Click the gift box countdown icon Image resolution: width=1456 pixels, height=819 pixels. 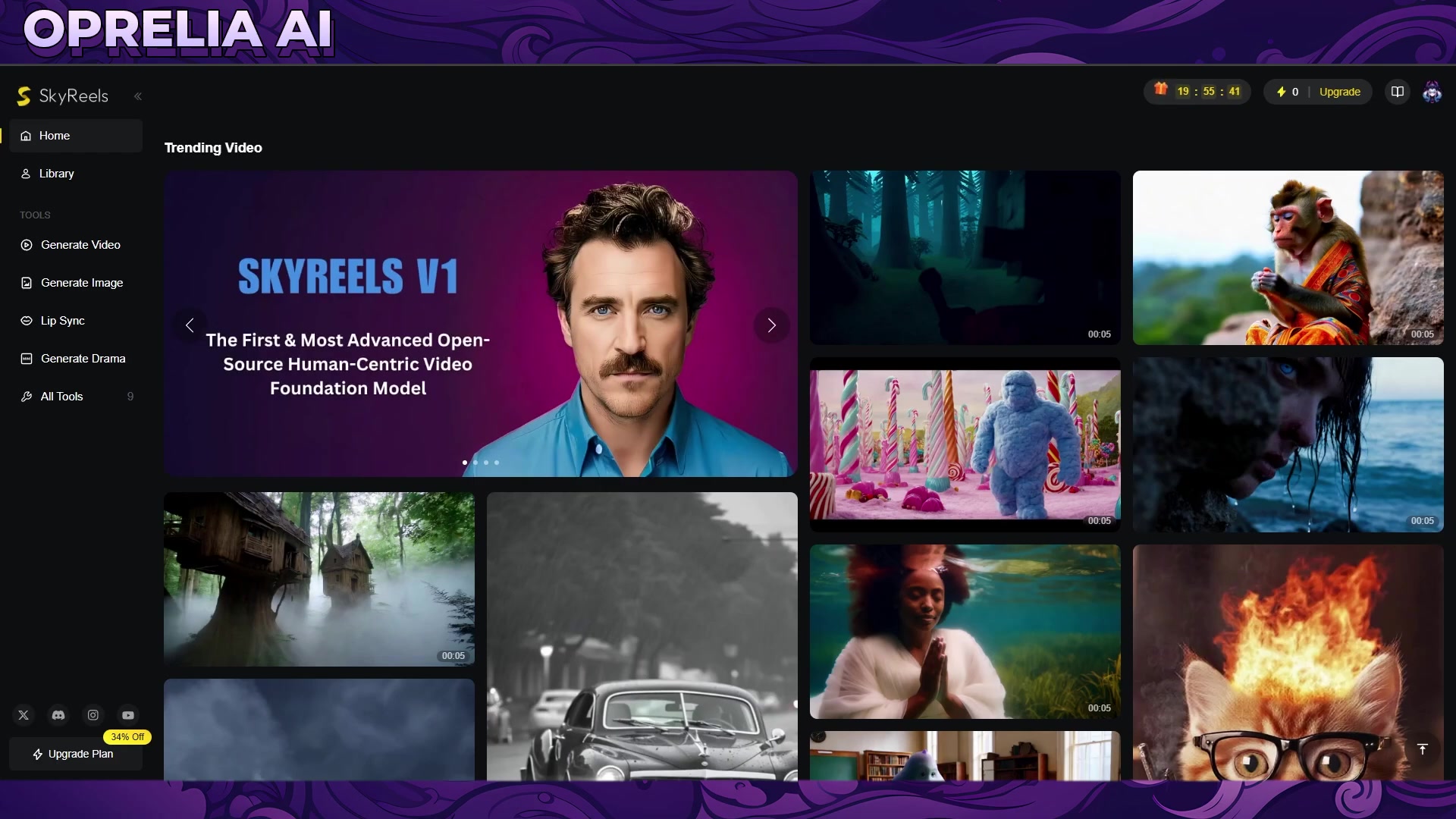[x=1161, y=89]
